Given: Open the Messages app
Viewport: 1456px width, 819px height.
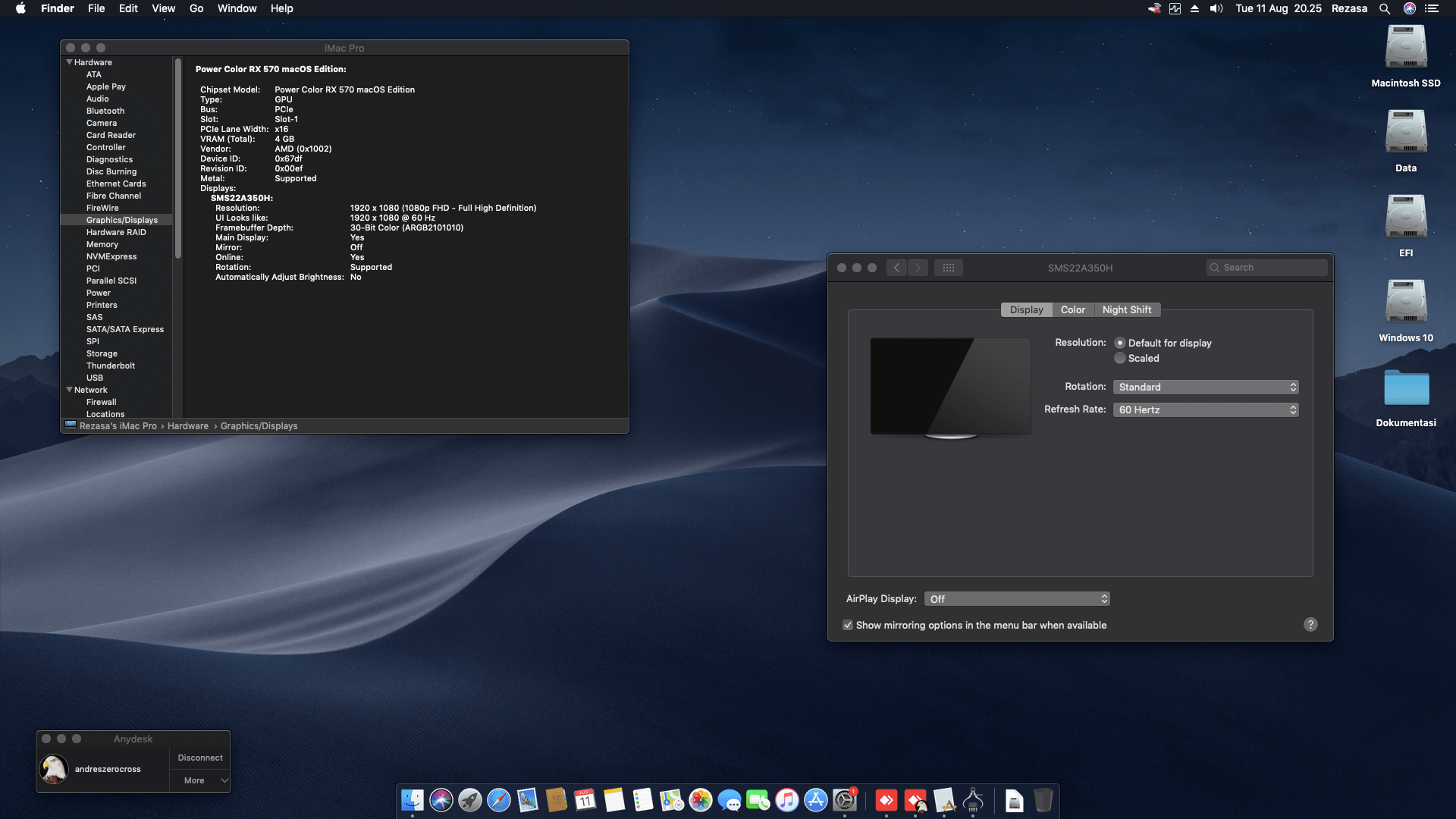Looking at the screenshot, I should [730, 800].
